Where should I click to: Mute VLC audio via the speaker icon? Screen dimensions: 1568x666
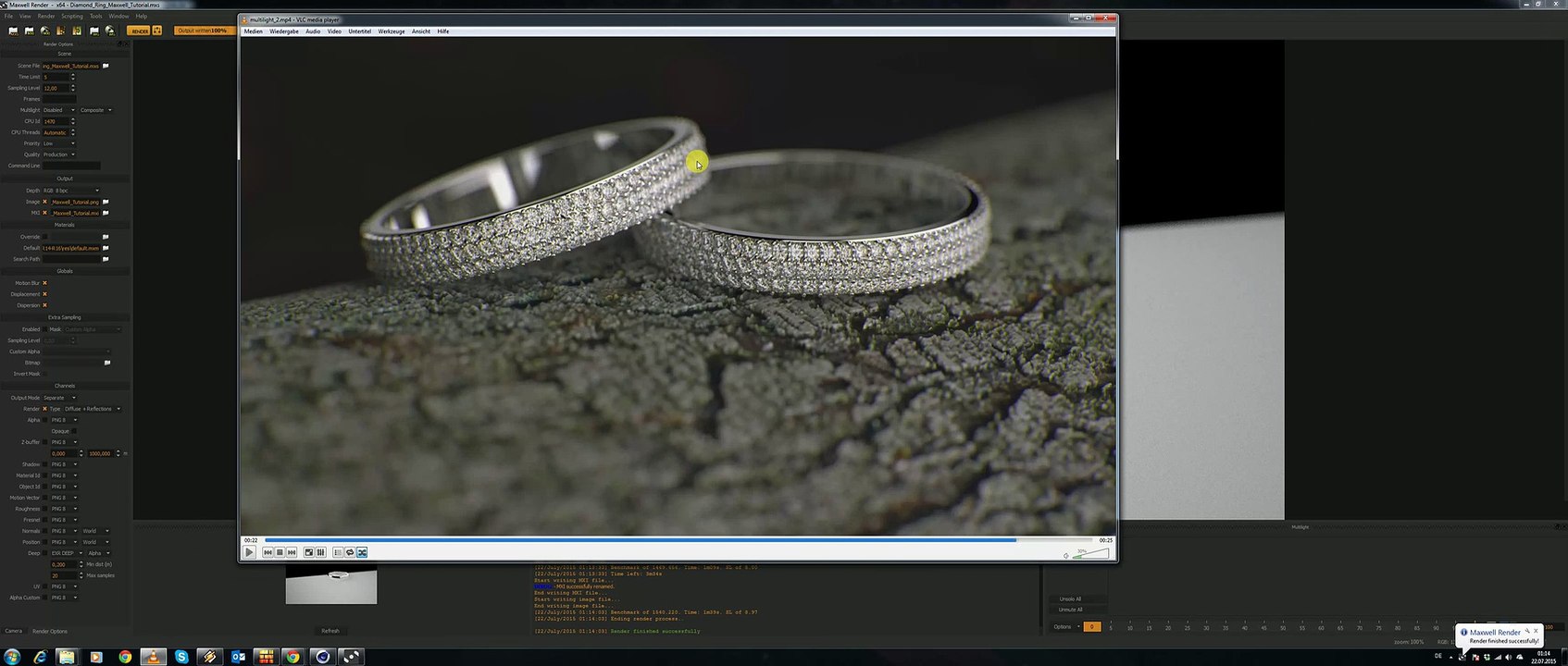point(1066,555)
